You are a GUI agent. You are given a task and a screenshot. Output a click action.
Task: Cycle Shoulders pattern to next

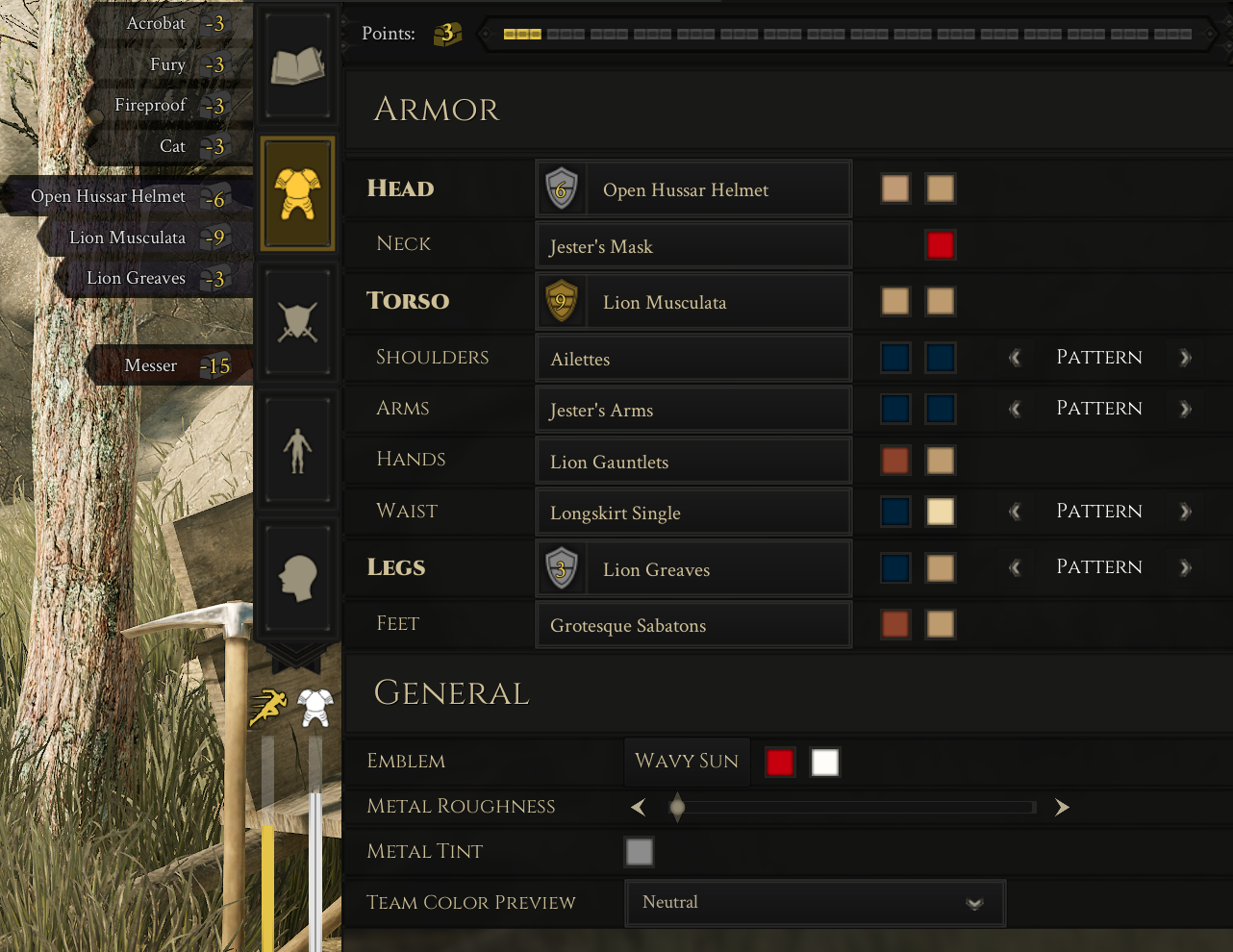tap(1185, 358)
